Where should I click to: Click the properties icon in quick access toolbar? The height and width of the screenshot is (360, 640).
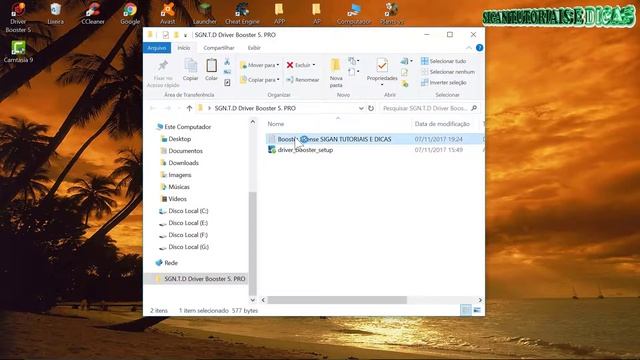tap(165, 35)
